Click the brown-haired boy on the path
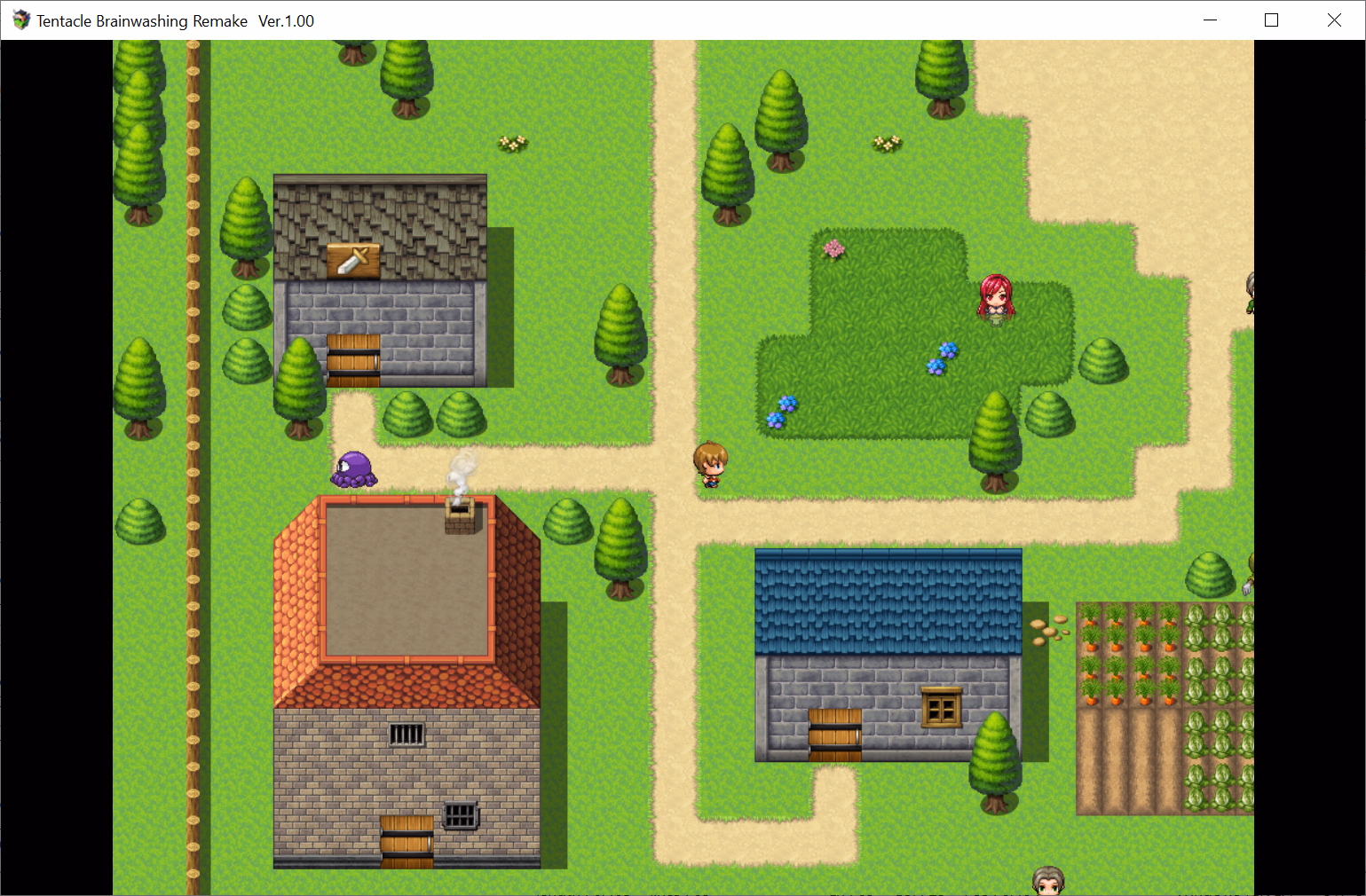1366x896 pixels. pyautogui.click(x=710, y=465)
